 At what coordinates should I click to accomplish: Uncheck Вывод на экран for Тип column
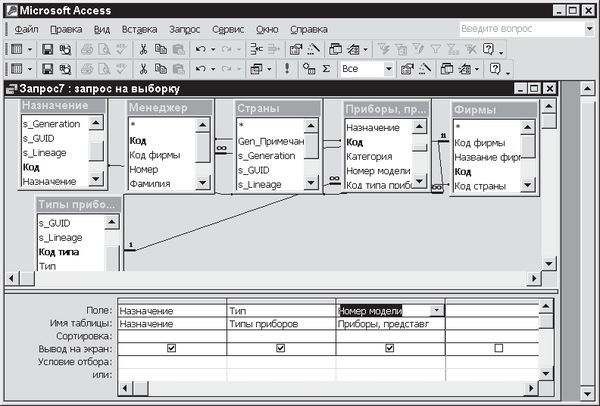tap(282, 349)
